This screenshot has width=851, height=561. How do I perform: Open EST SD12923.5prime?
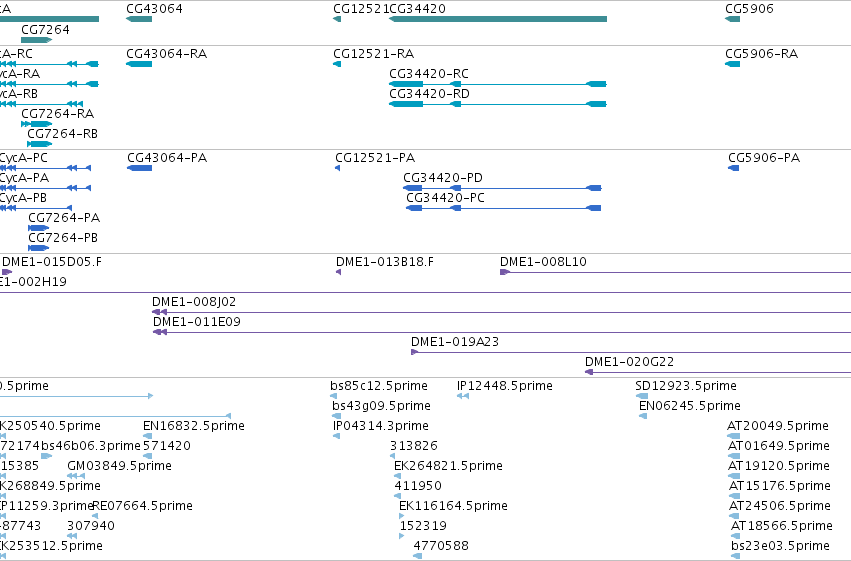(x=686, y=386)
